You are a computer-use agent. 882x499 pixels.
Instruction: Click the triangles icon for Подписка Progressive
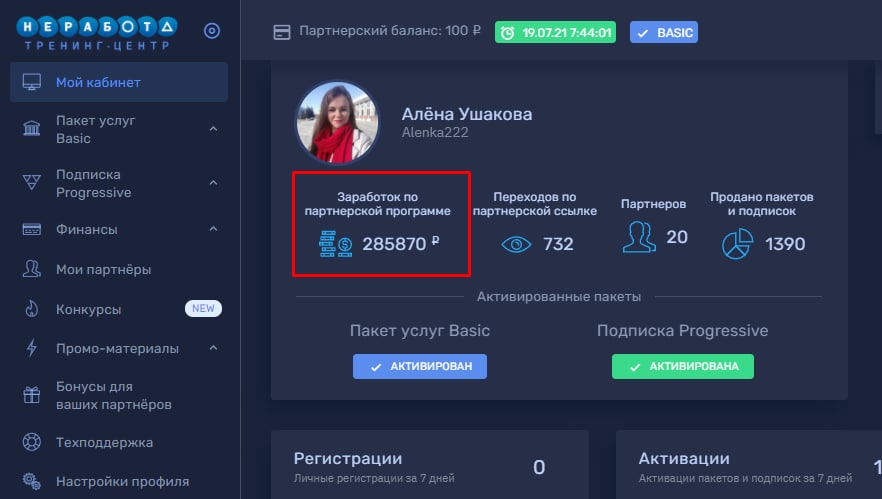[32, 182]
